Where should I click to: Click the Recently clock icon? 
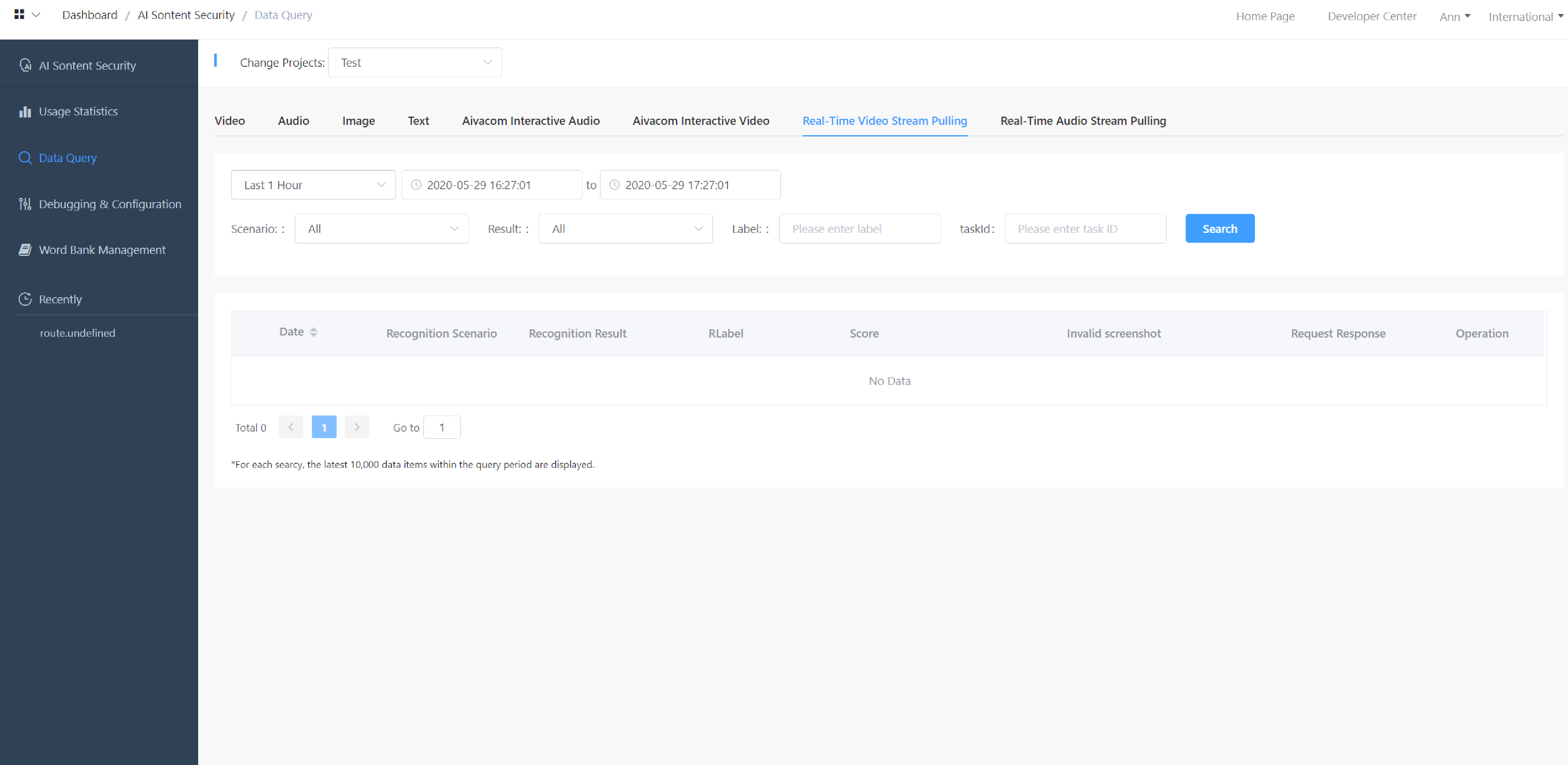point(25,299)
